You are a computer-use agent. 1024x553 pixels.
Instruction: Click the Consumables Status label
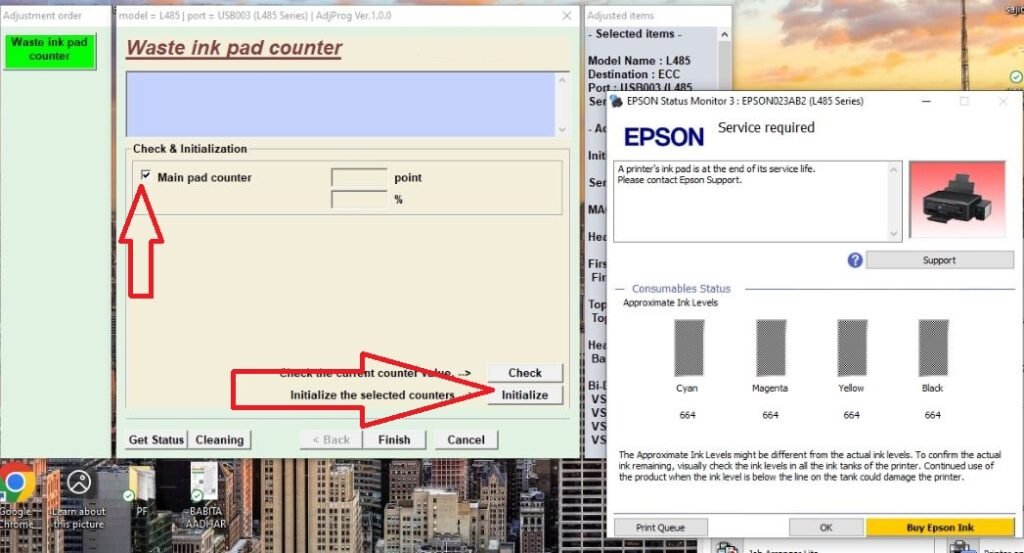point(681,289)
